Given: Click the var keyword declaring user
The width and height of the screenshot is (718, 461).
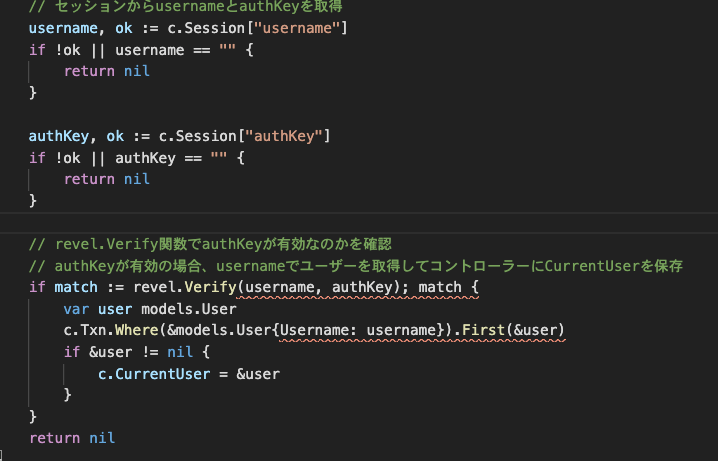Looking at the screenshot, I should click(x=76, y=309).
